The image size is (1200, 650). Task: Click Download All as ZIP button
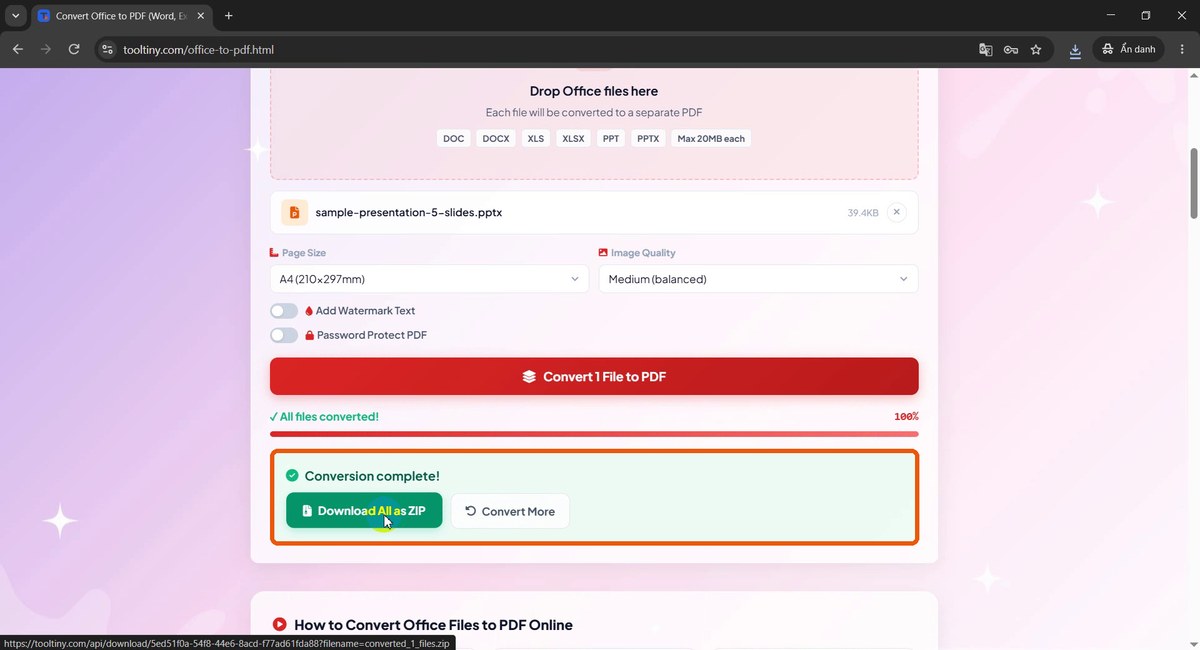(x=364, y=511)
